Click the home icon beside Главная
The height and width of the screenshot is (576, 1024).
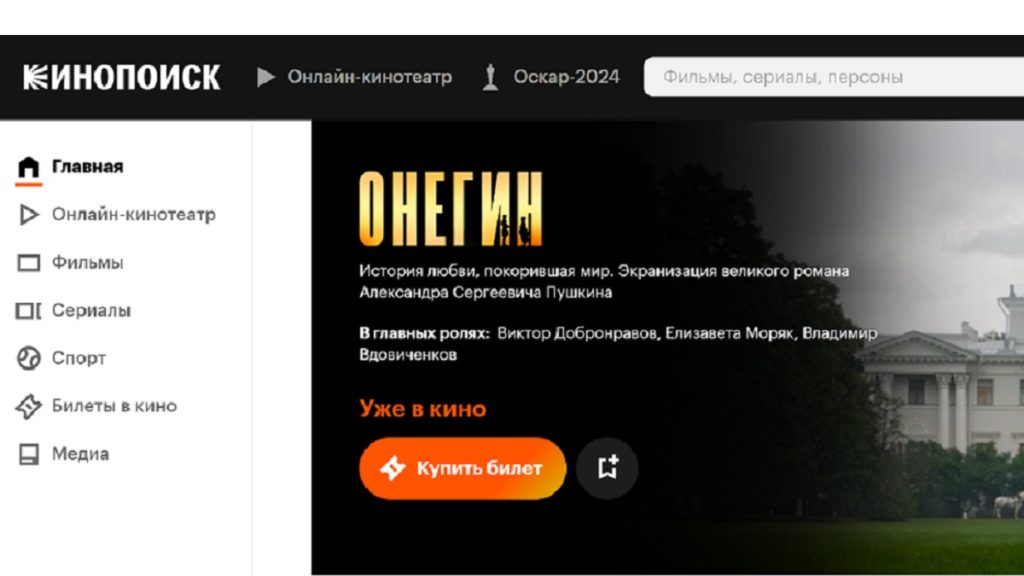tap(29, 167)
